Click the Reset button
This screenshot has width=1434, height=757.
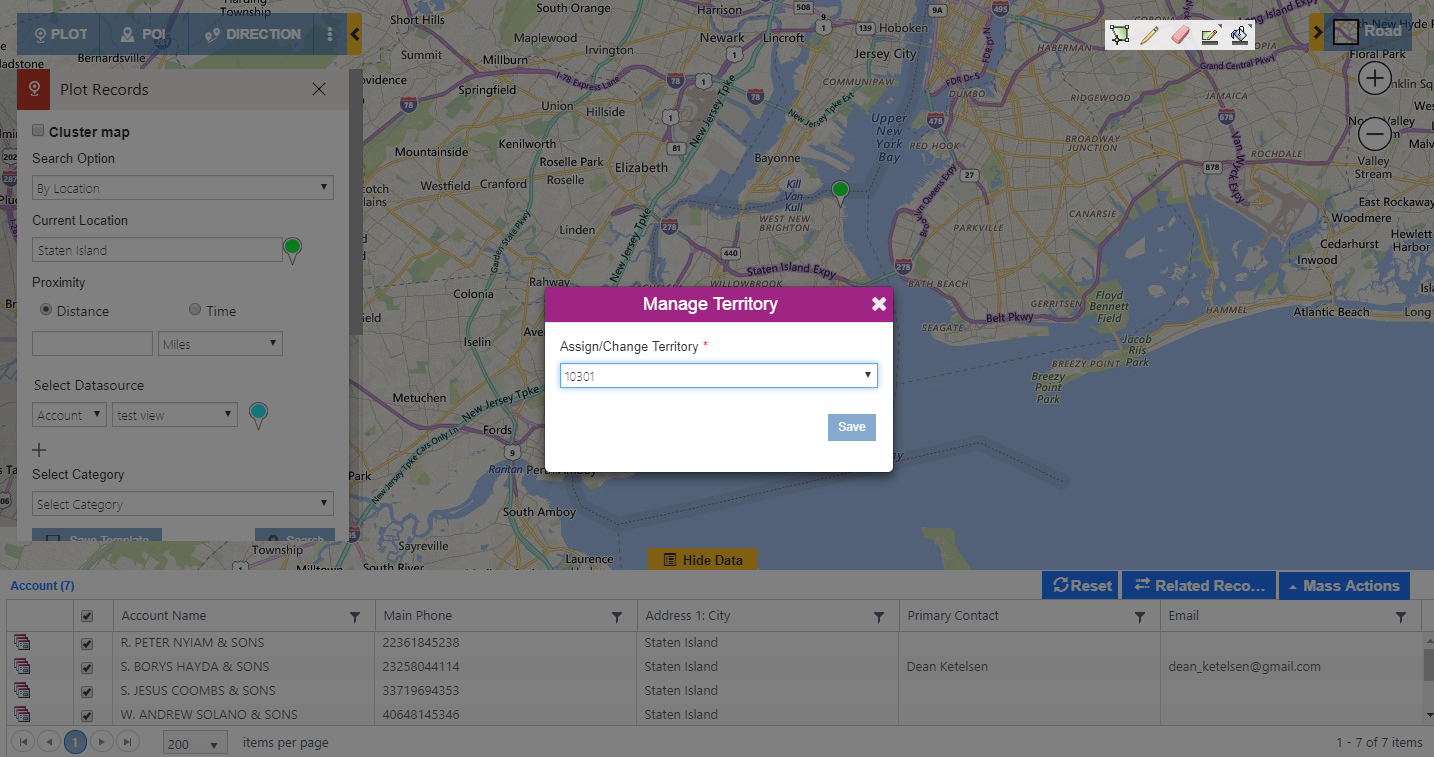[x=1082, y=586]
